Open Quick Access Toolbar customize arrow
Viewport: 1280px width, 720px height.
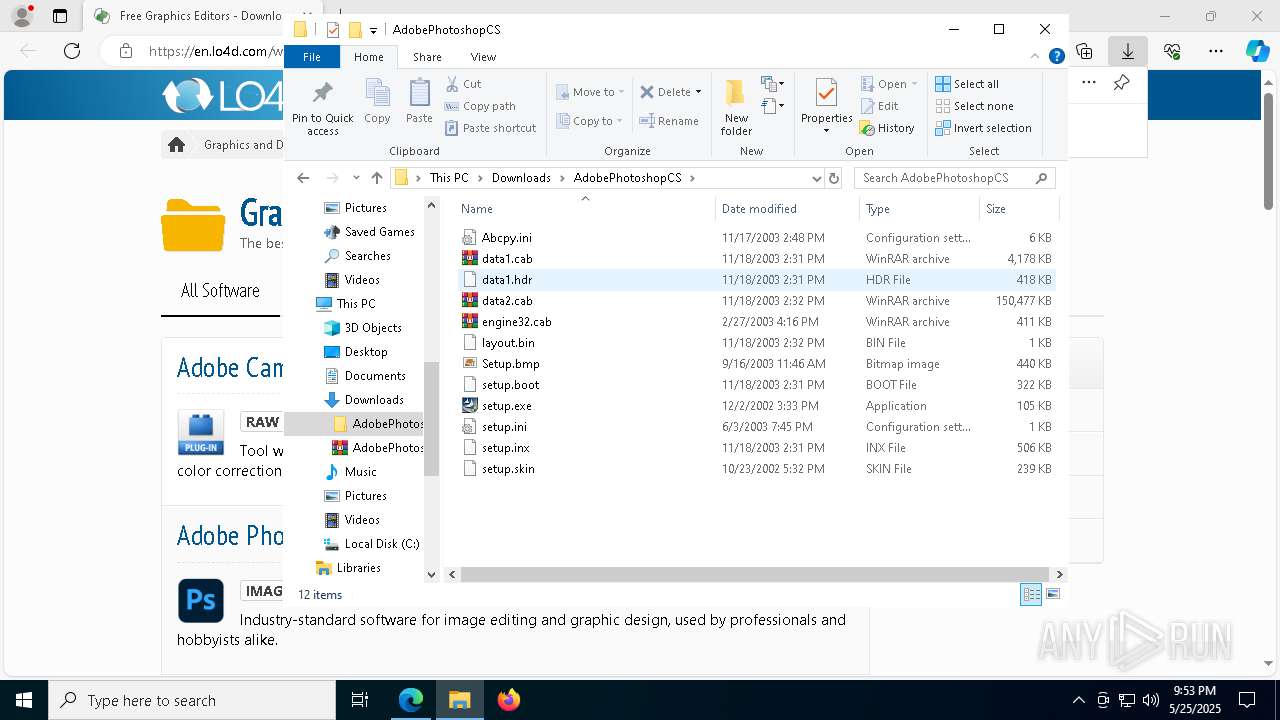point(373,30)
